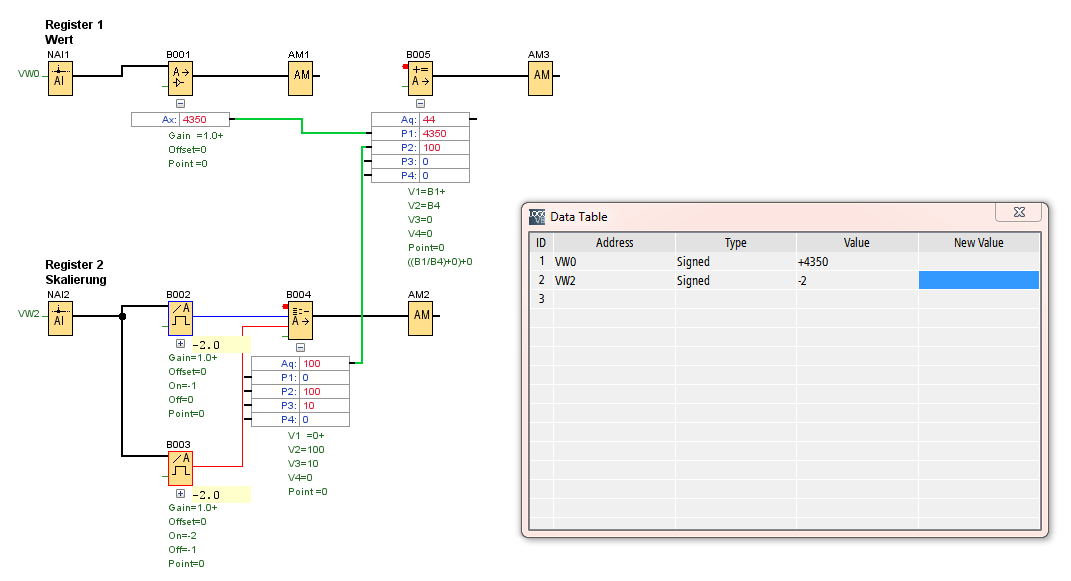Expand the plus box under B003
The height and width of the screenshot is (581, 1071).
[181, 494]
